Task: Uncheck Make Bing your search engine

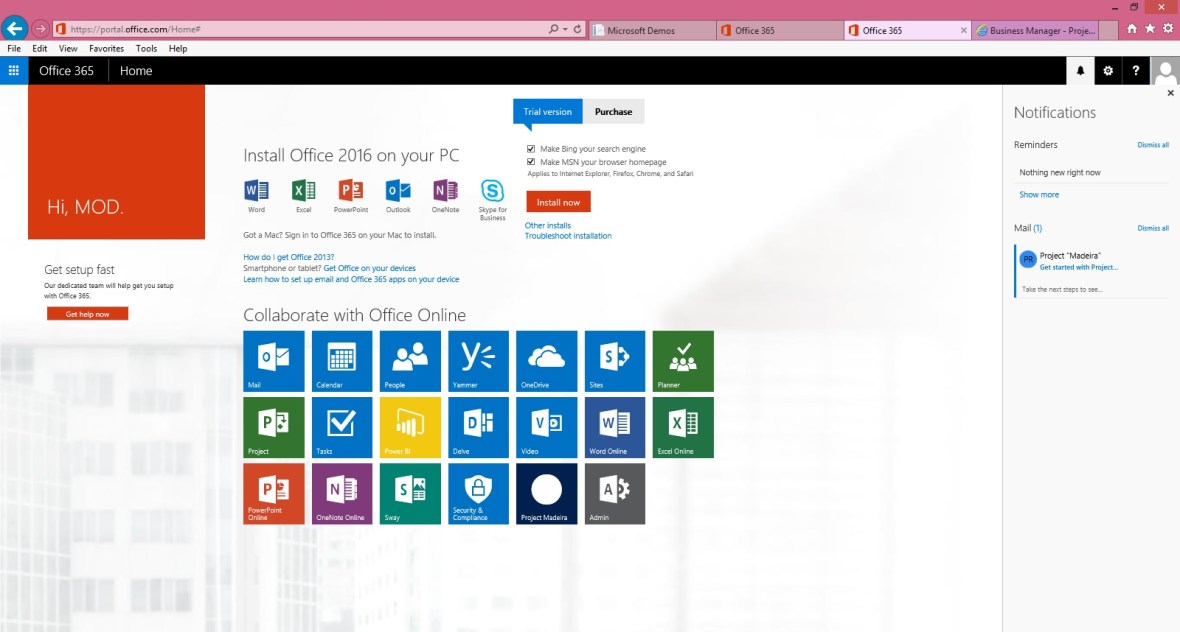Action: tap(531, 149)
